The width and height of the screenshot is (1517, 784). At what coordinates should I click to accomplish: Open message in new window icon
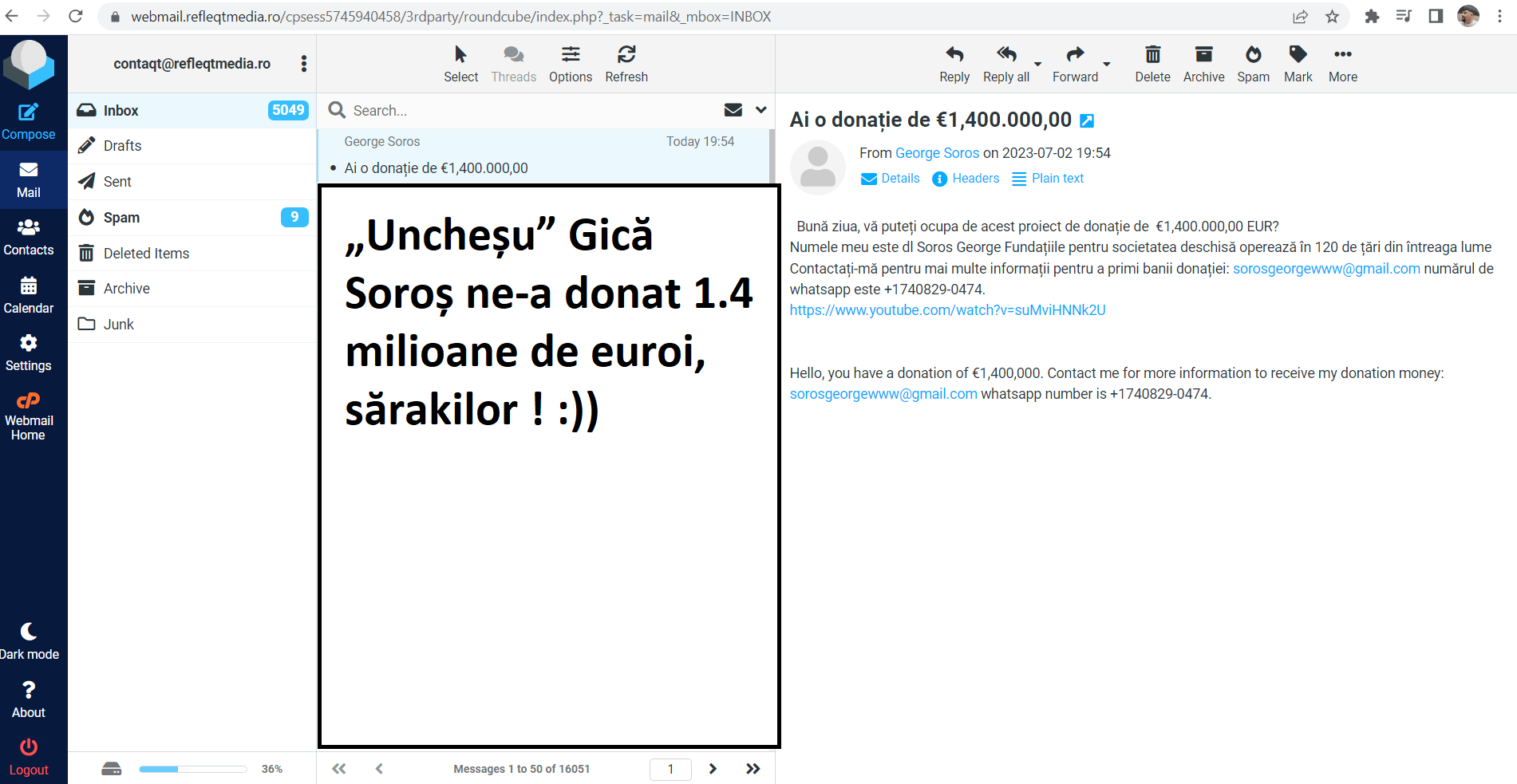click(x=1086, y=121)
